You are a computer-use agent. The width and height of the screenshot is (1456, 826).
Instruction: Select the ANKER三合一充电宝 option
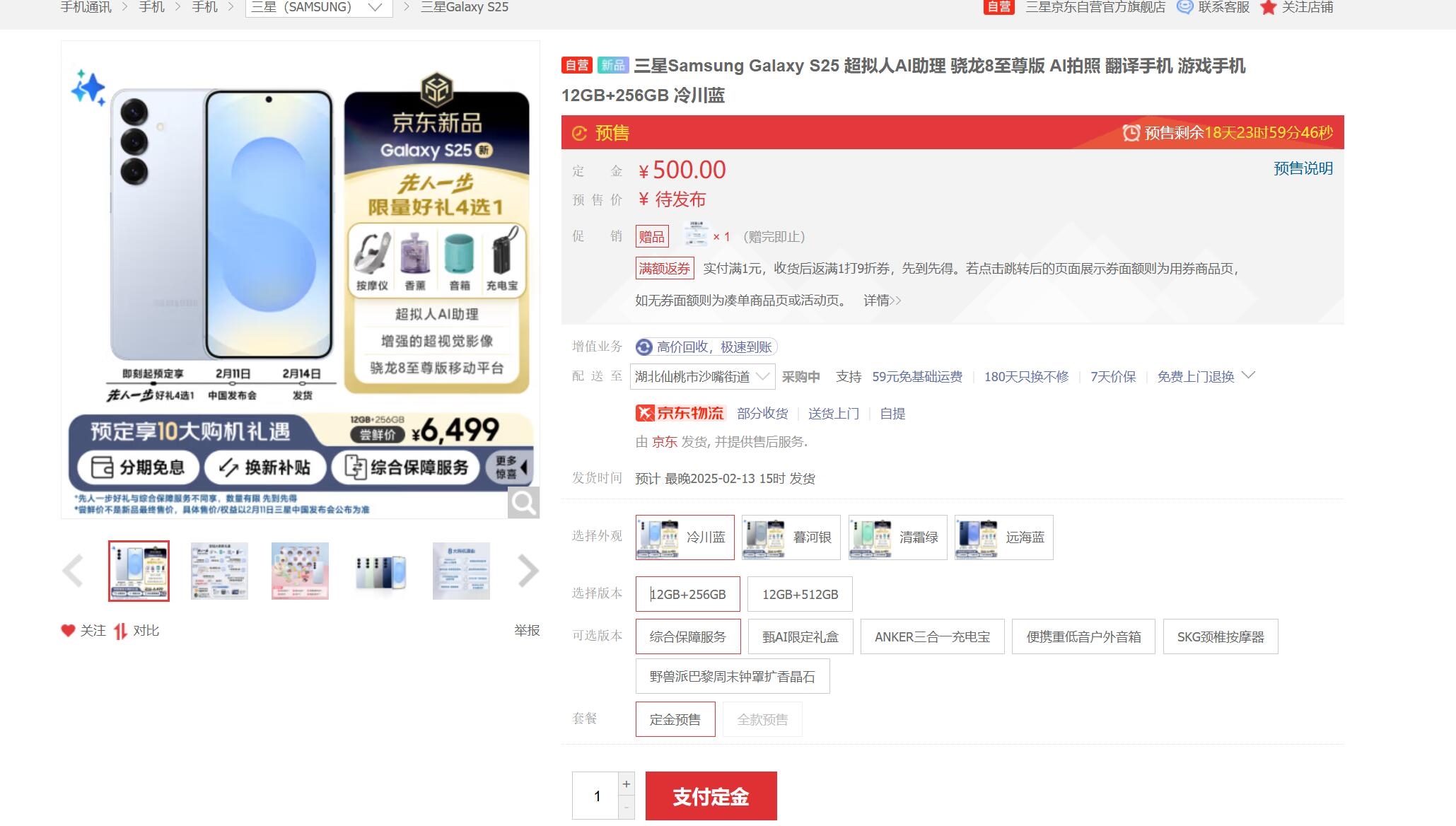932,636
